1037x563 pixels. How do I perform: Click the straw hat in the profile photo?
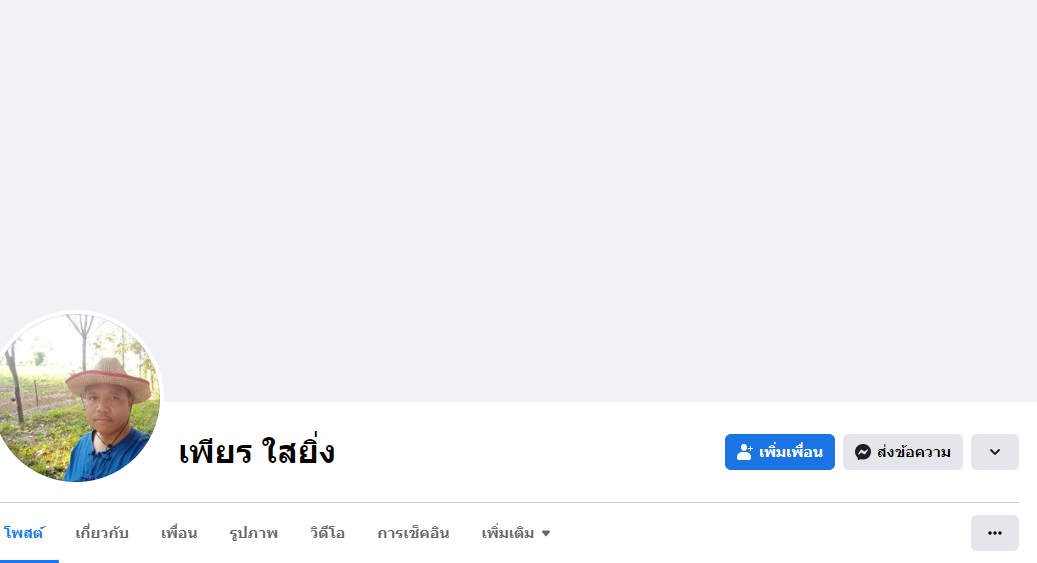(x=109, y=378)
